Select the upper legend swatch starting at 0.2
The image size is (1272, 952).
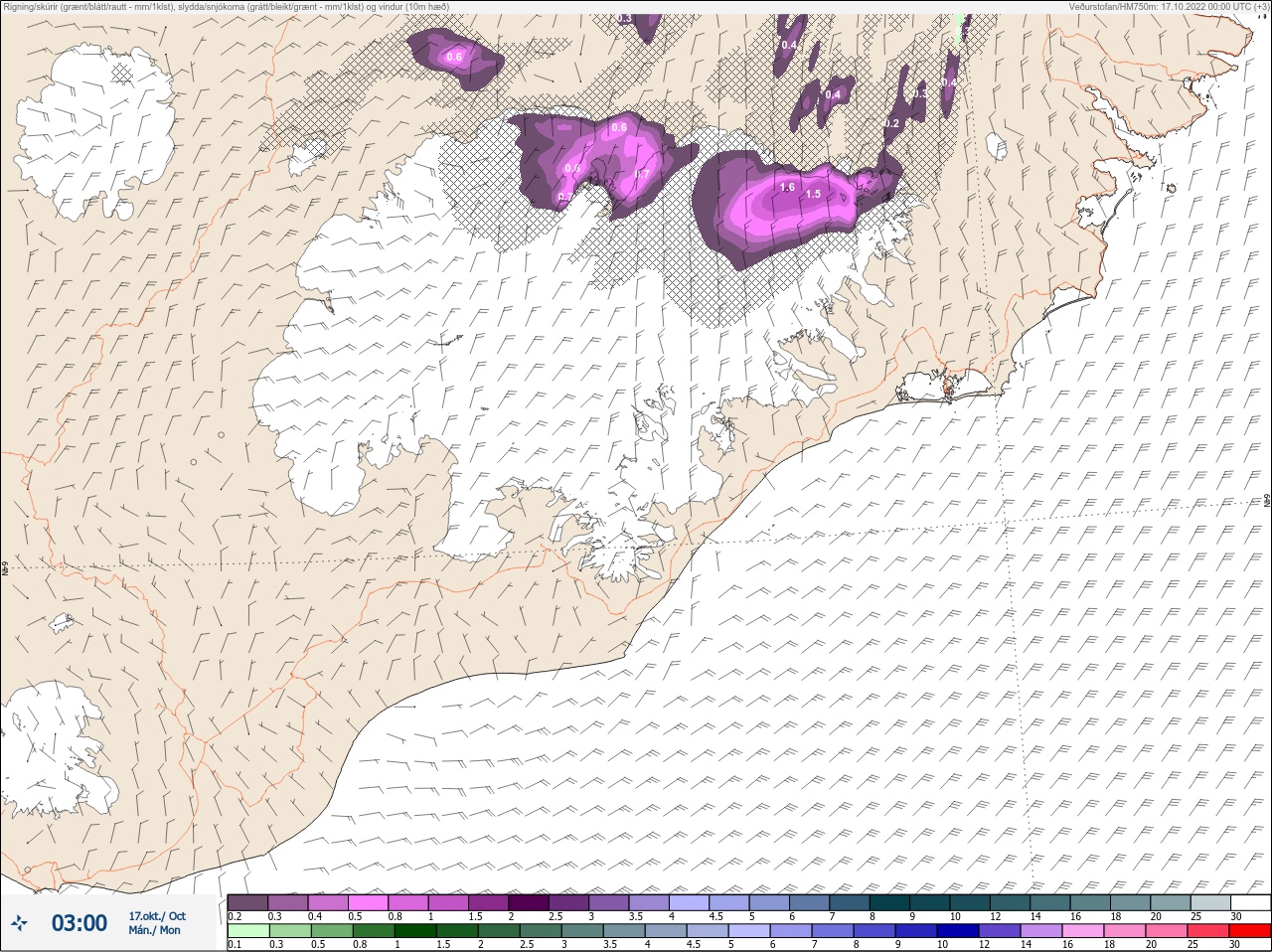click(247, 902)
